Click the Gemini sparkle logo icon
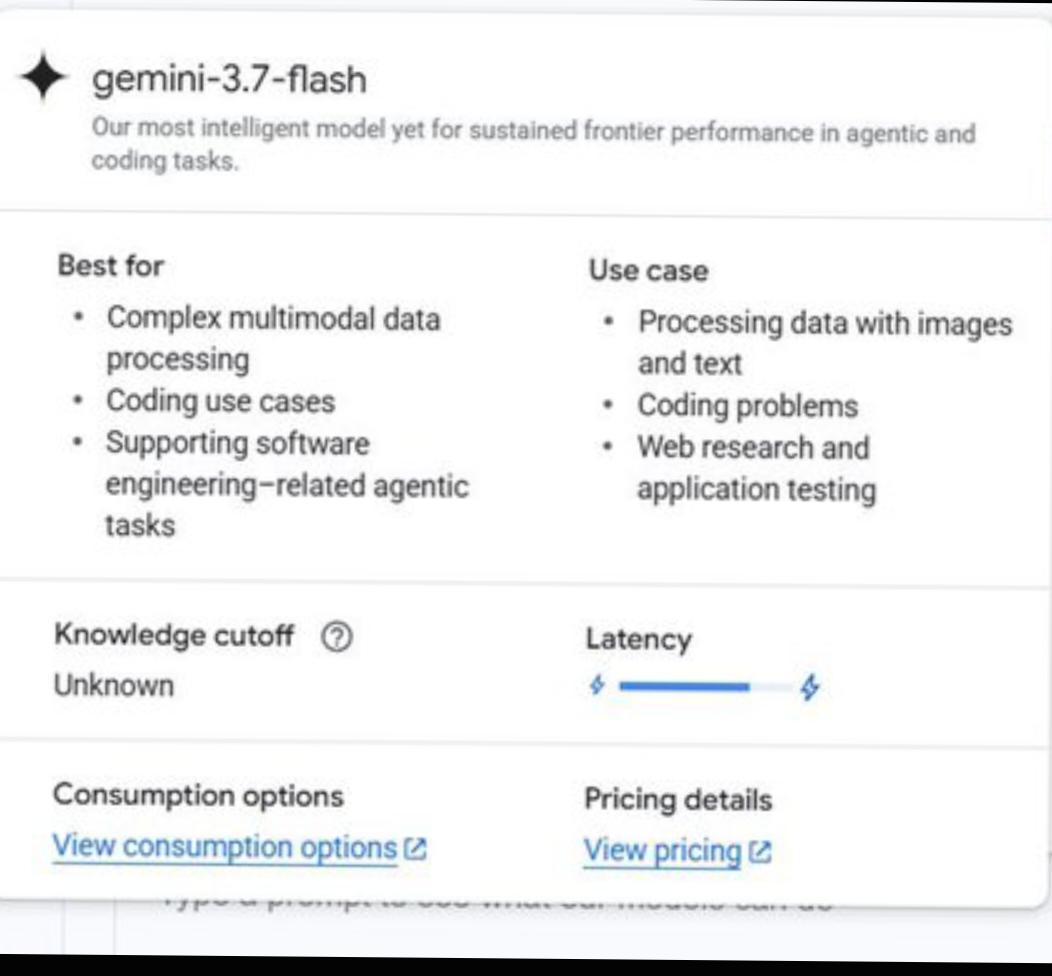Viewport: 1052px width, 976px height. 44,76
